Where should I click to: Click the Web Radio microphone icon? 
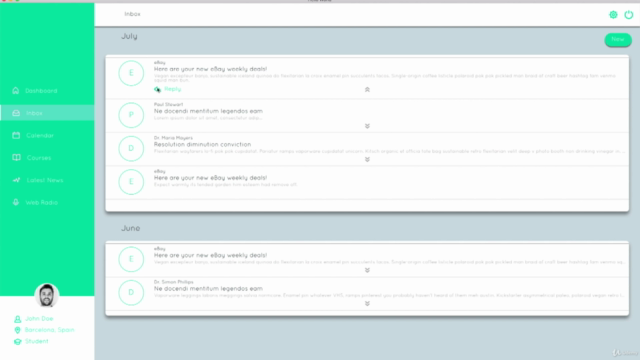(16, 202)
